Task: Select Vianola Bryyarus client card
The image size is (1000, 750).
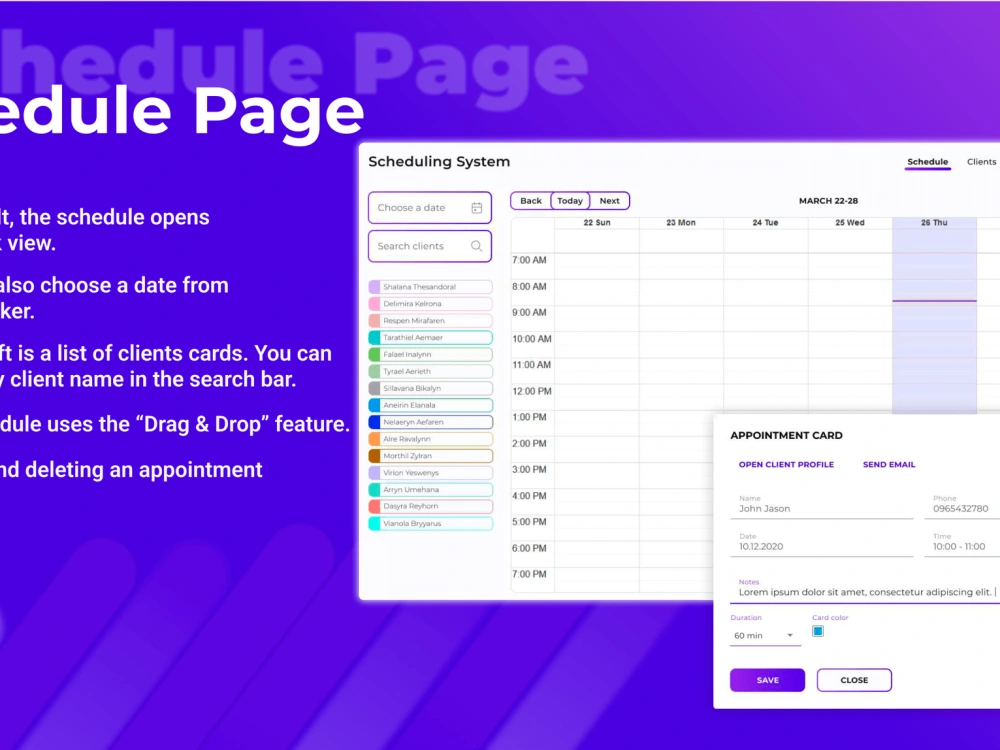Action: [x=430, y=524]
